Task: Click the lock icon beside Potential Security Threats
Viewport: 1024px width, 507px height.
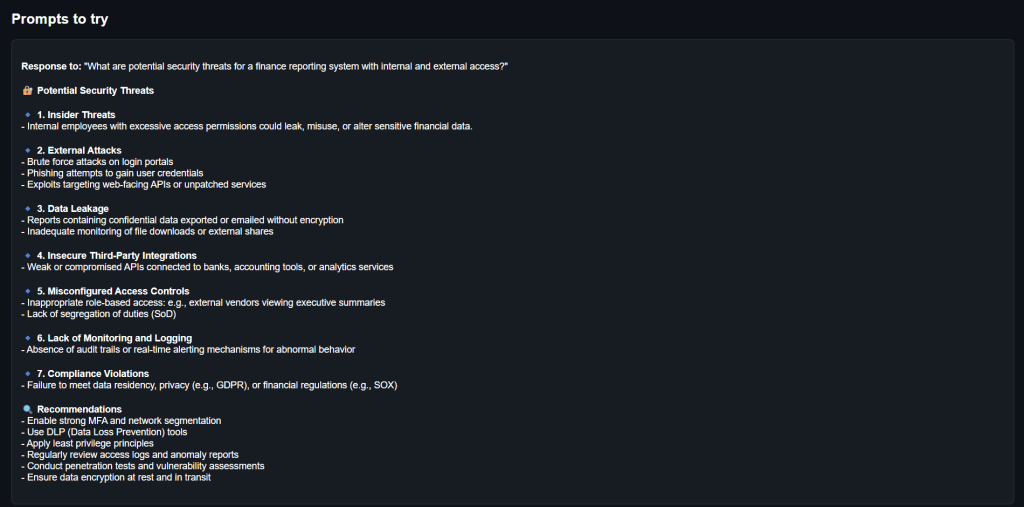Action: 27,90
